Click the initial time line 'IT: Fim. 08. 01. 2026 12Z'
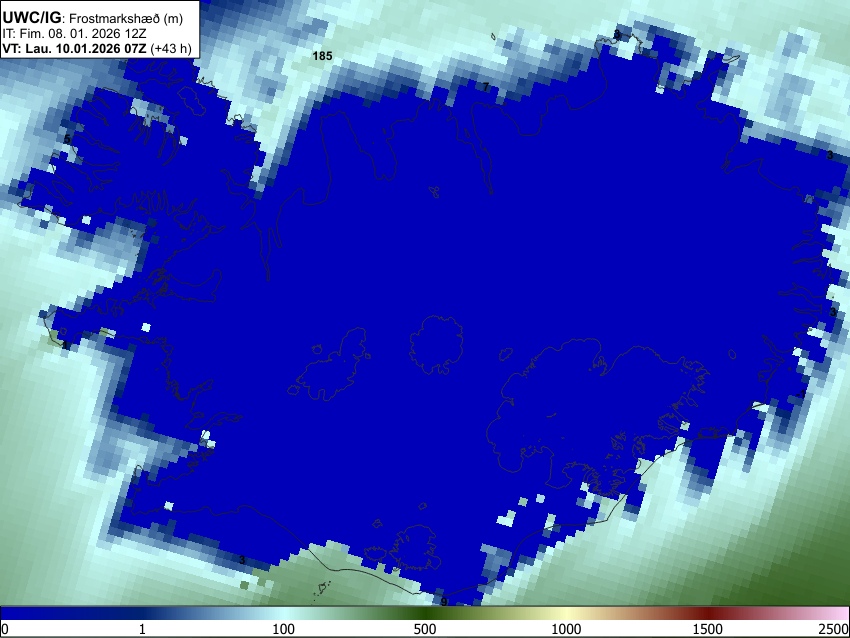 [x=74, y=34]
